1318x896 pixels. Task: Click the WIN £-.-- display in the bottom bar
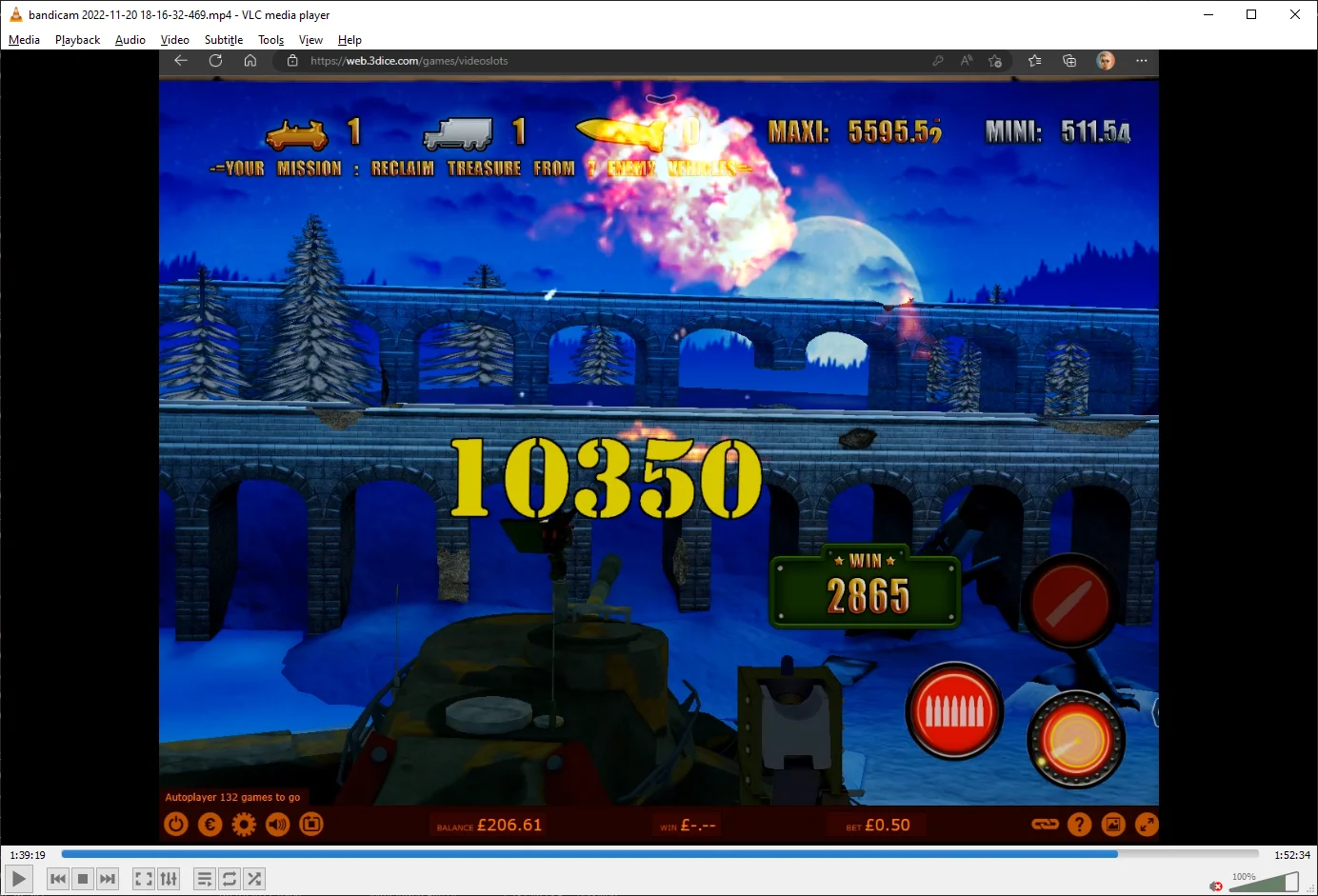(x=688, y=826)
